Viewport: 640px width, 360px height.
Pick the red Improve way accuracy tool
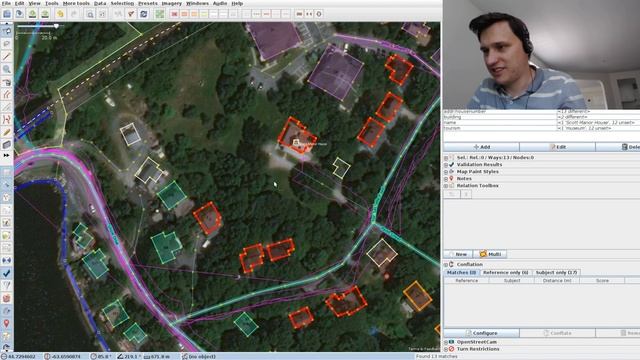point(7,120)
